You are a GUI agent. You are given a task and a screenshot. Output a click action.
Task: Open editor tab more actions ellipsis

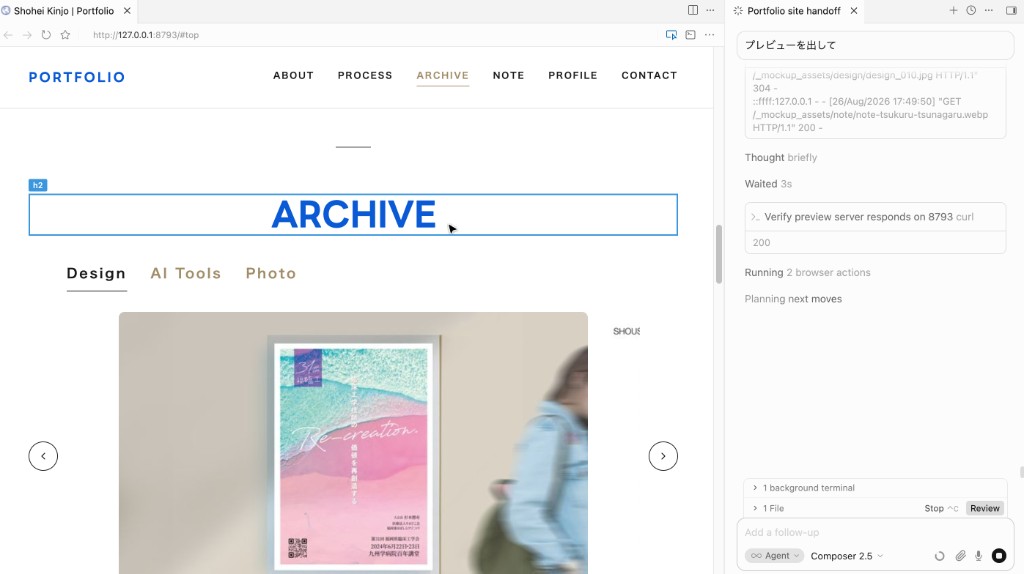coord(711,10)
